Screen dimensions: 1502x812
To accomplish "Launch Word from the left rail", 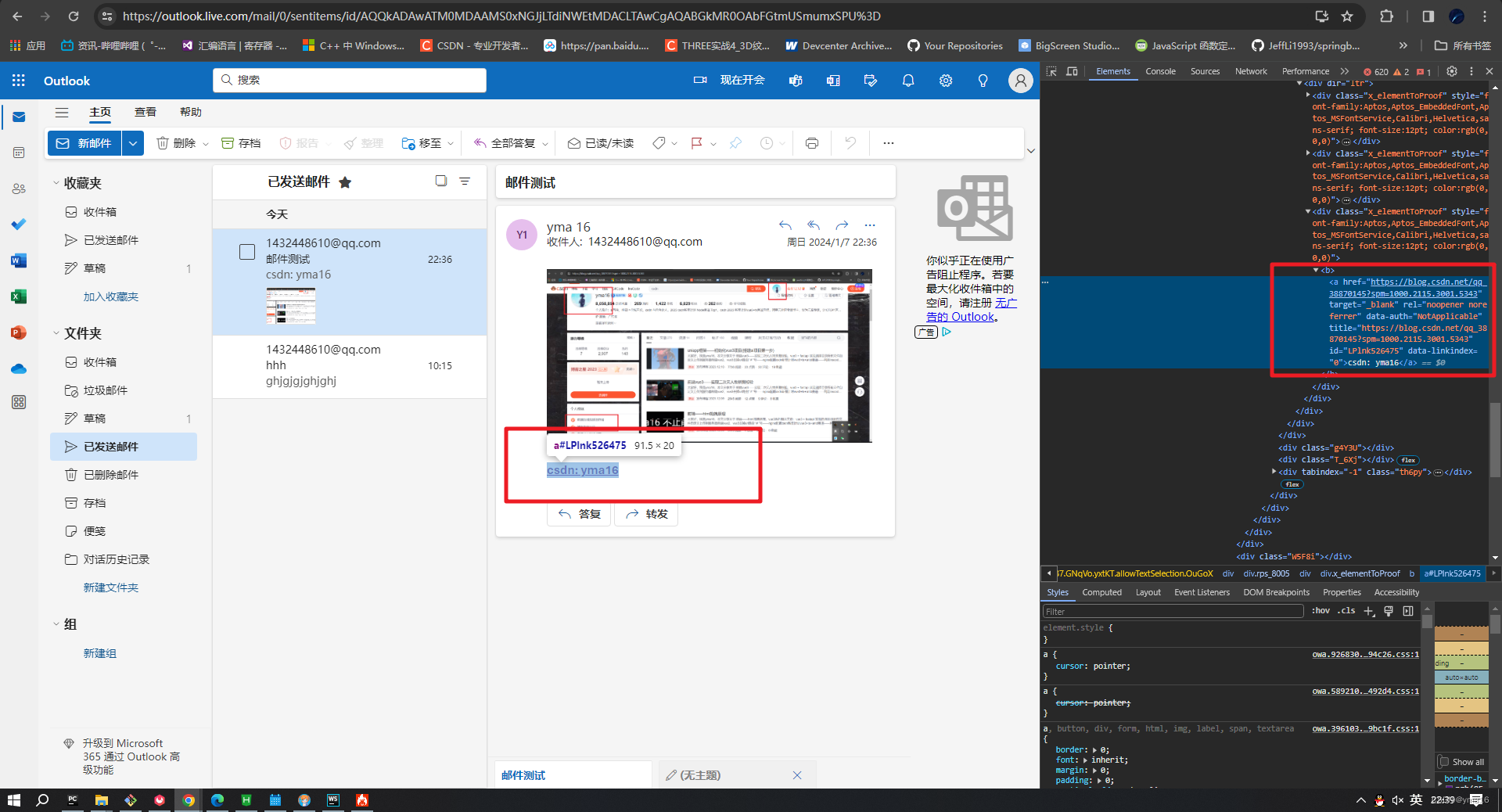I will coord(19,260).
